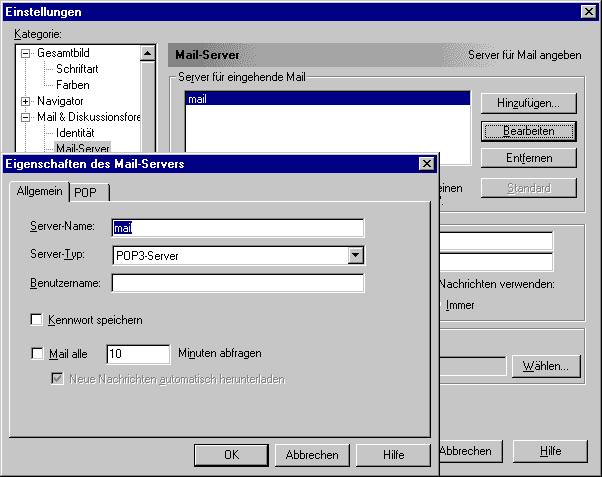Switch to the POP tab

[89, 192]
